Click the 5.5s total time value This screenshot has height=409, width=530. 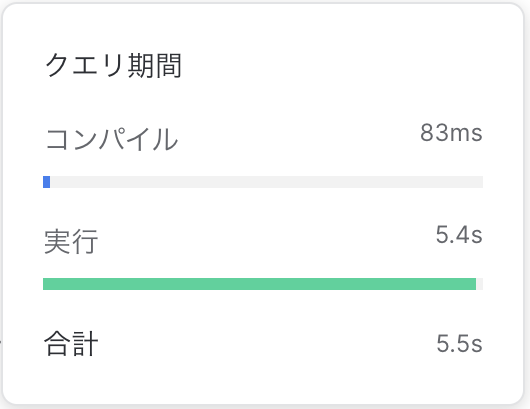459,343
